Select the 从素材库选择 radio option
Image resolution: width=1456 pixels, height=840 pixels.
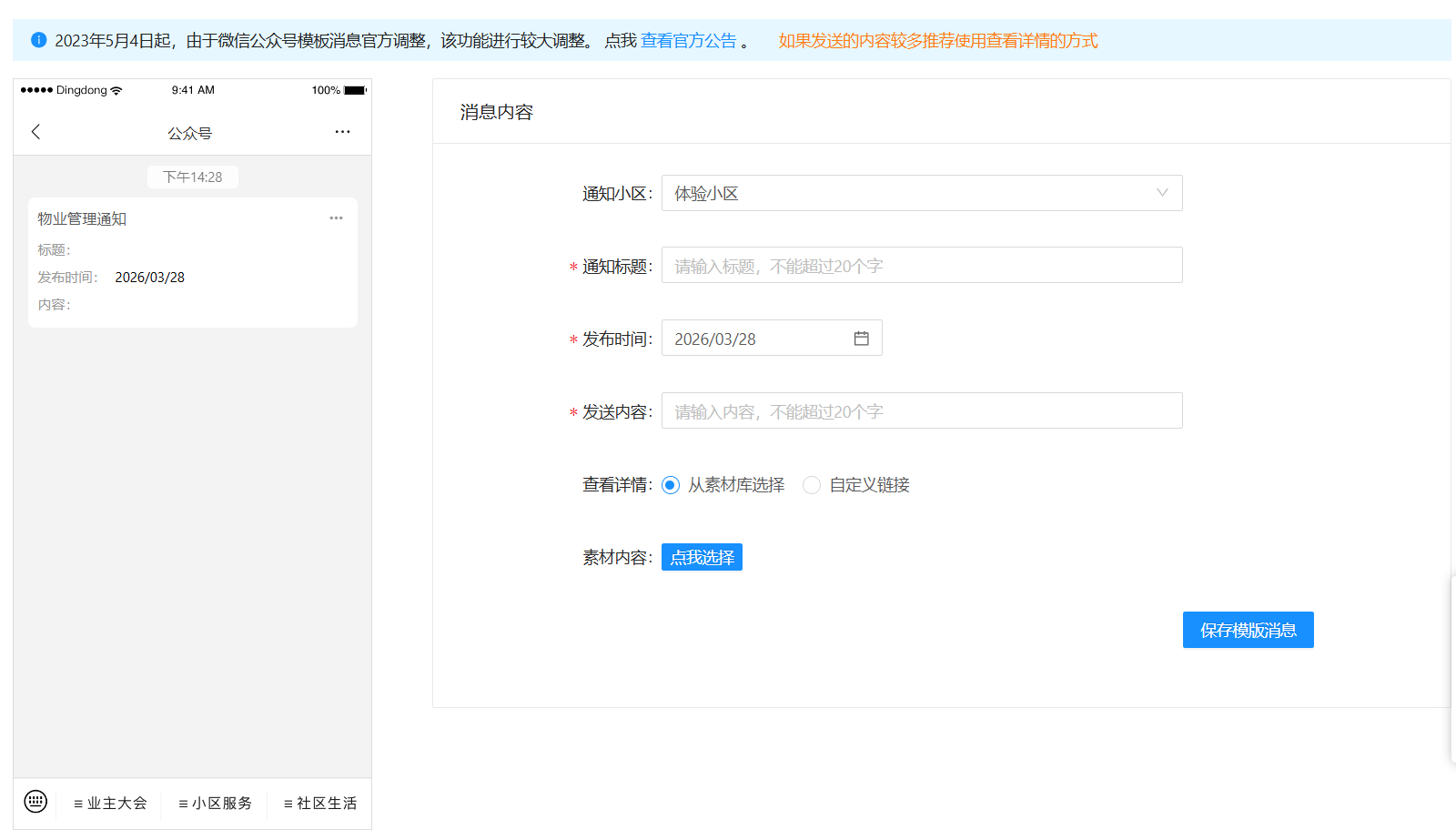(x=671, y=485)
